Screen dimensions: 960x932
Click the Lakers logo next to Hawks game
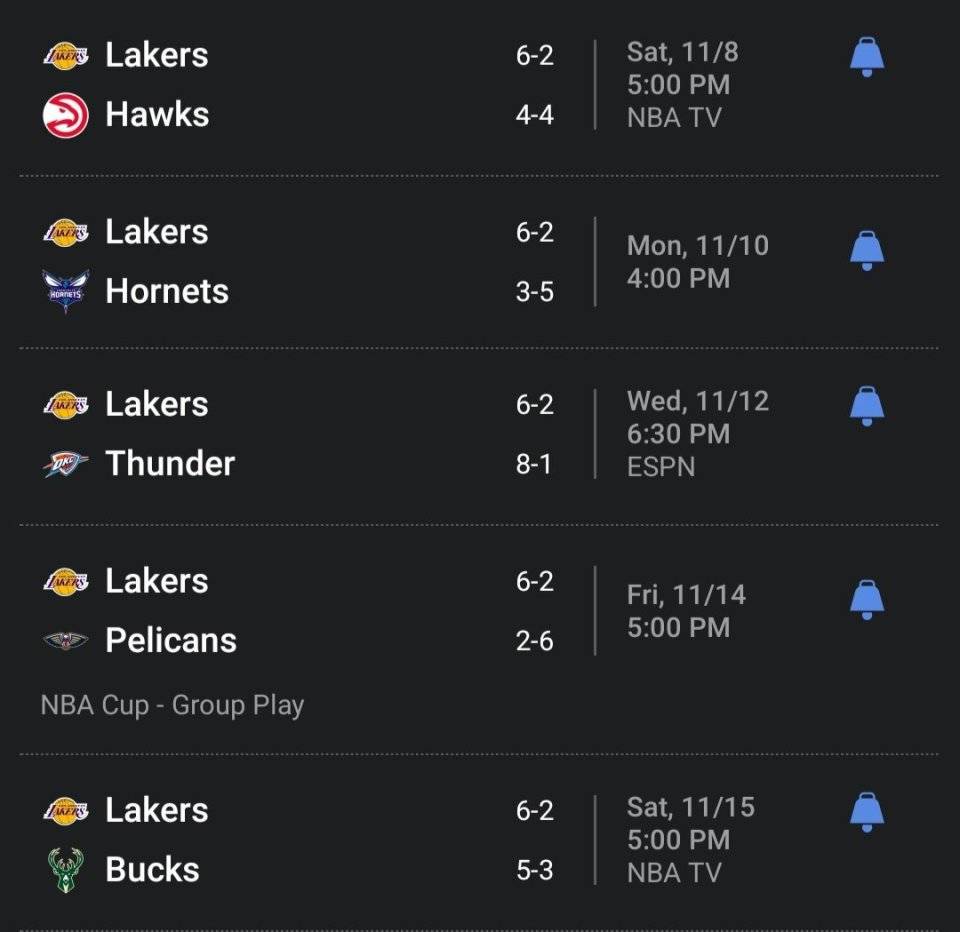click(x=67, y=56)
